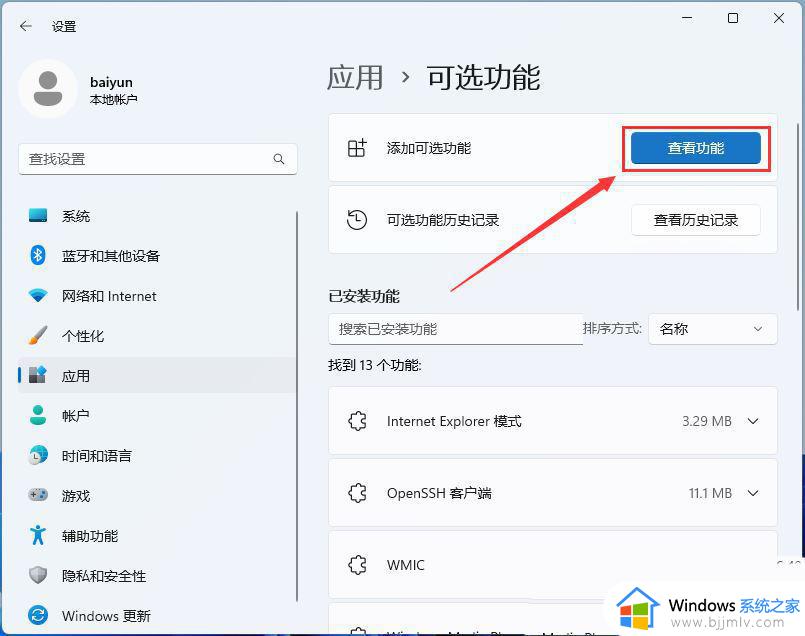The image size is (805, 636).
Task: Click the 11.1 MB size value
Action: coord(710,493)
